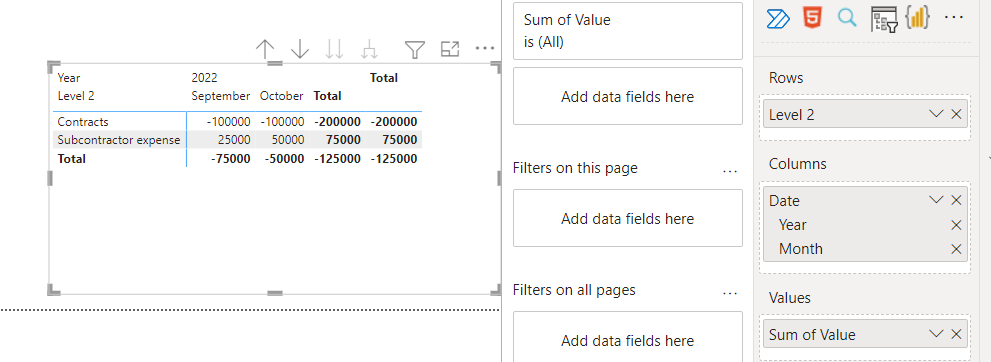Go to next level double-arrow icon
The height and width of the screenshot is (362, 991).
pos(334,50)
